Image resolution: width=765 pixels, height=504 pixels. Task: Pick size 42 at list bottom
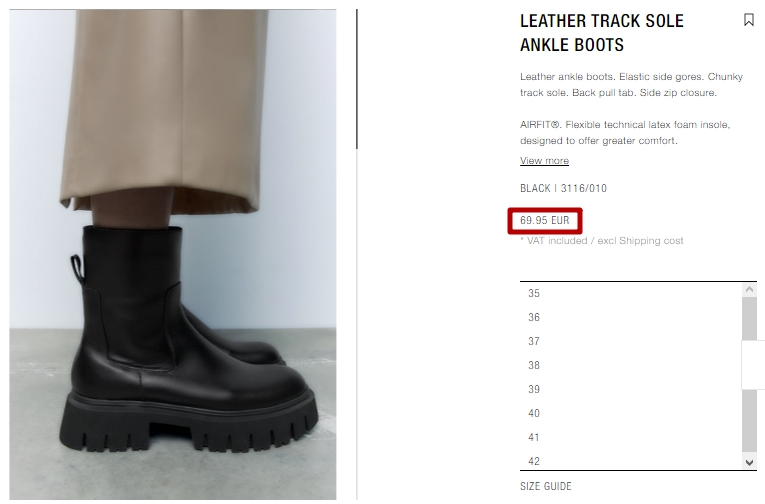(631, 460)
